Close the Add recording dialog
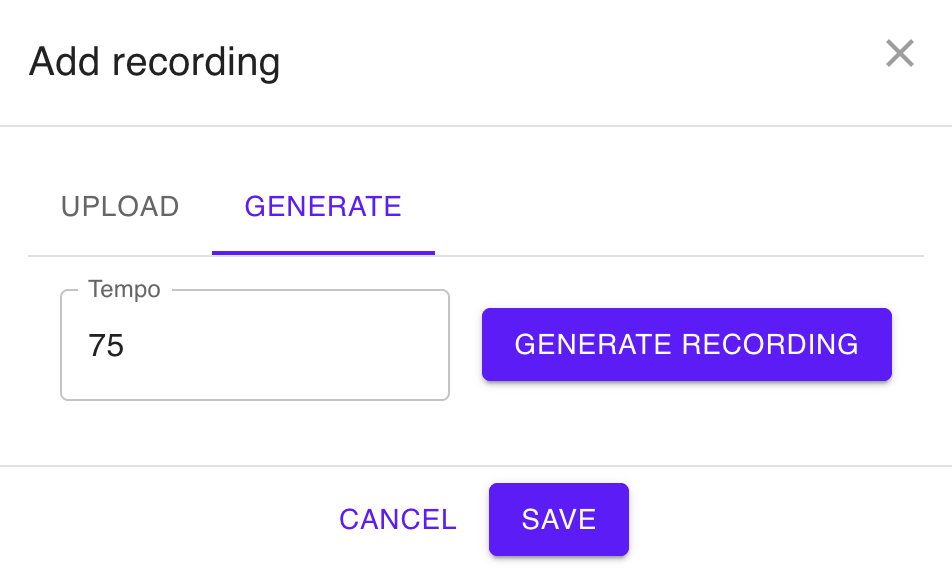The image size is (952, 570). pyautogui.click(x=899, y=53)
